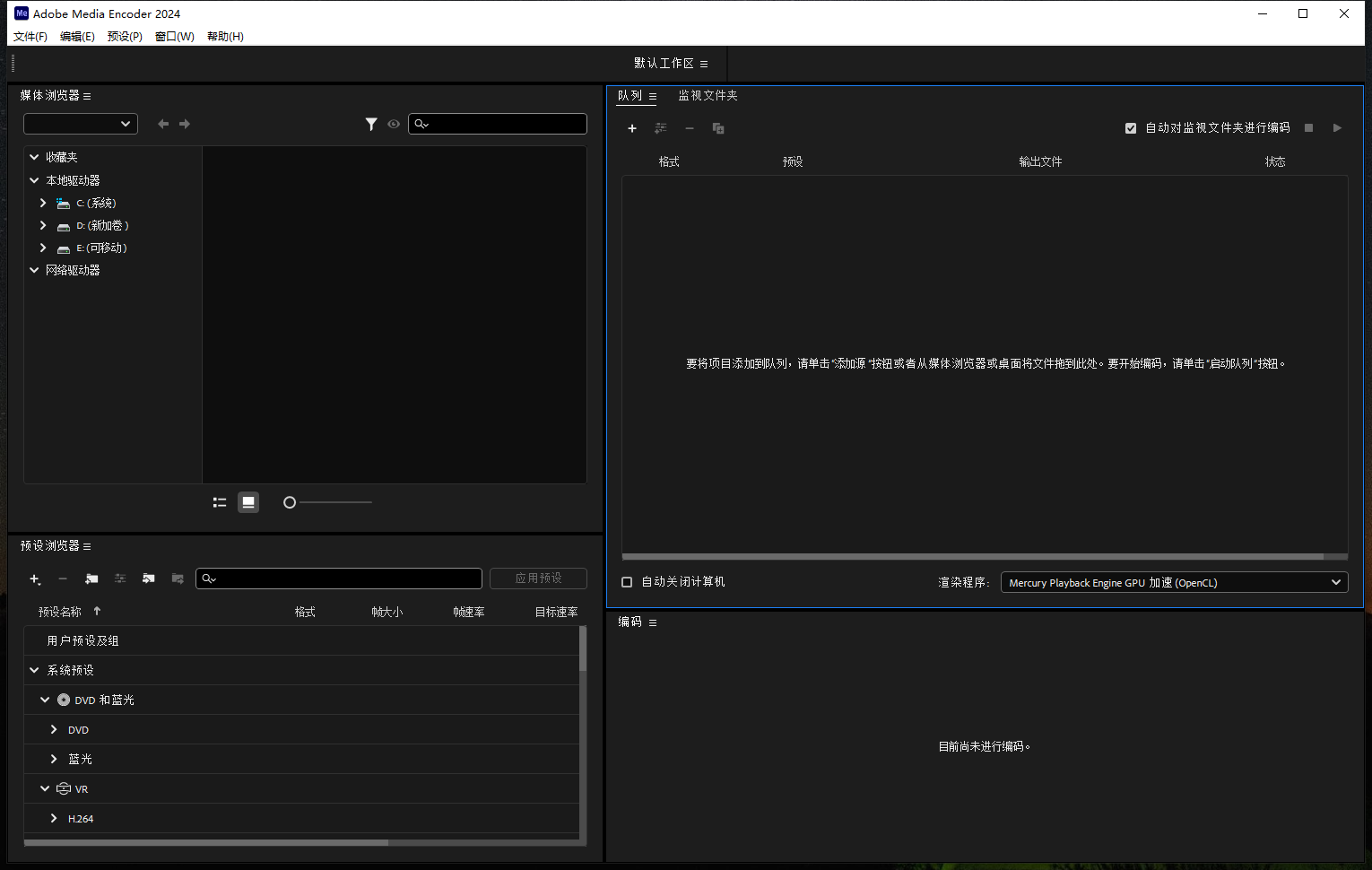1372x870 pixels.
Task: Click the C: system drive icon
Action: tap(63, 204)
